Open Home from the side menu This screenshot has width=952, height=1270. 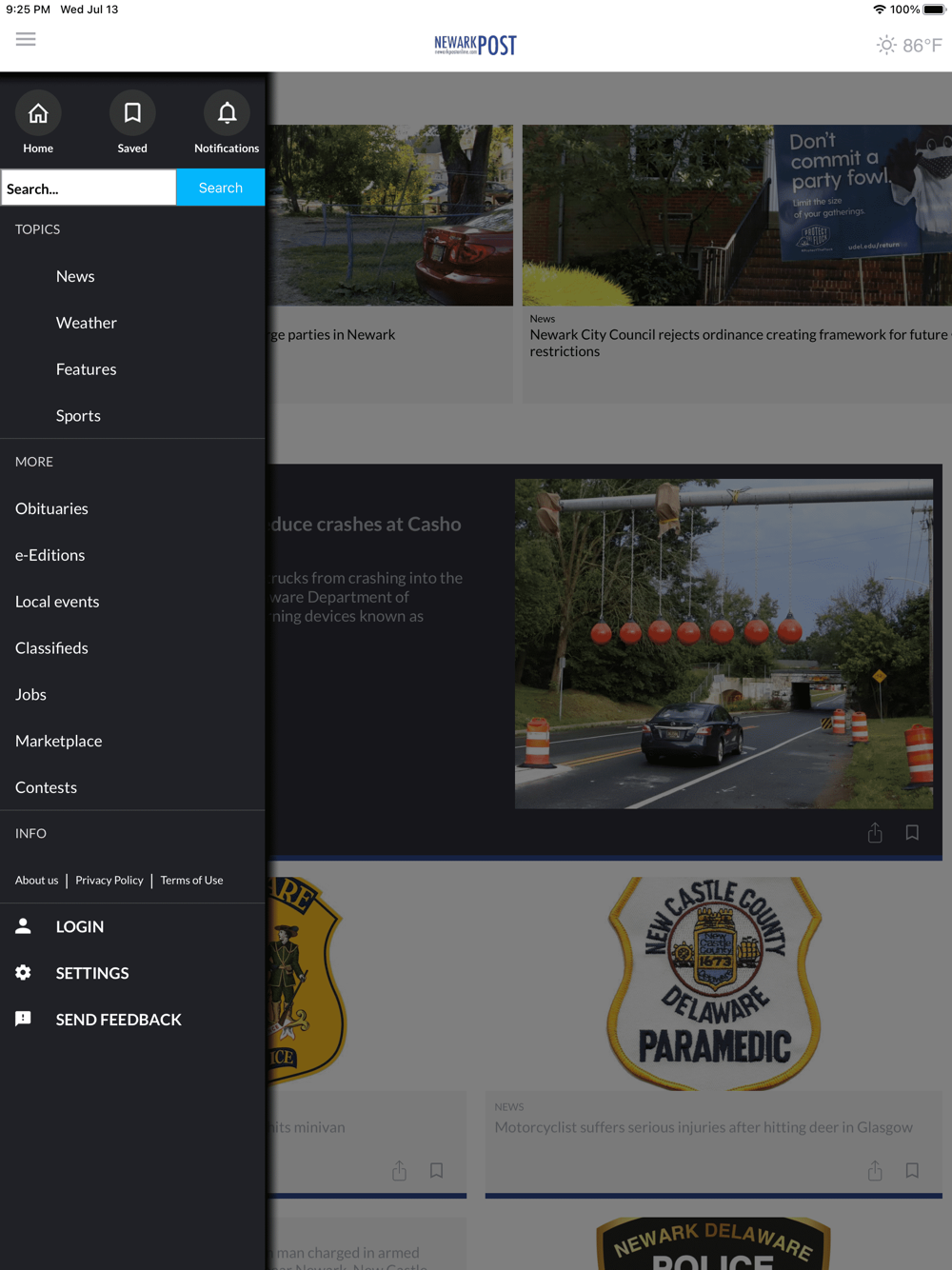[38, 123]
